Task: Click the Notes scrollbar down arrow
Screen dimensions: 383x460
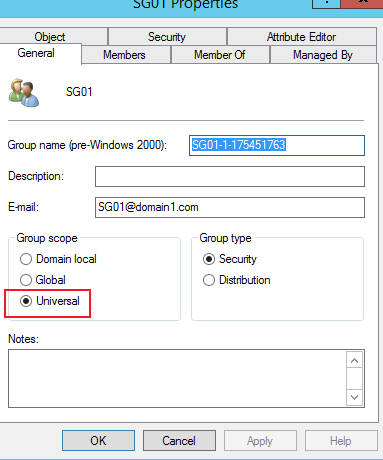Action: (355, 397)
